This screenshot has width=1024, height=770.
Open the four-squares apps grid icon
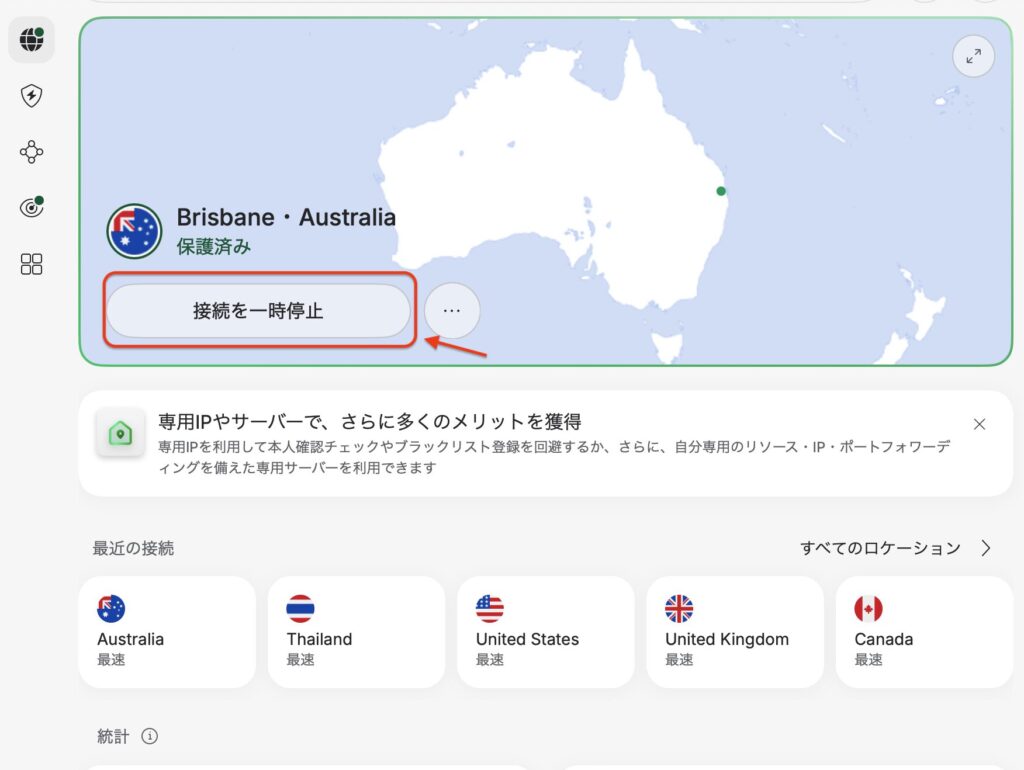(31, 264)
